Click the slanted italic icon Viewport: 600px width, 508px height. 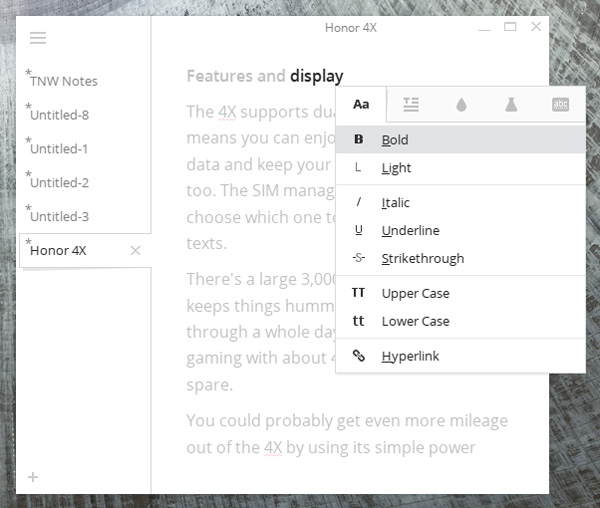tap(359, 202)
